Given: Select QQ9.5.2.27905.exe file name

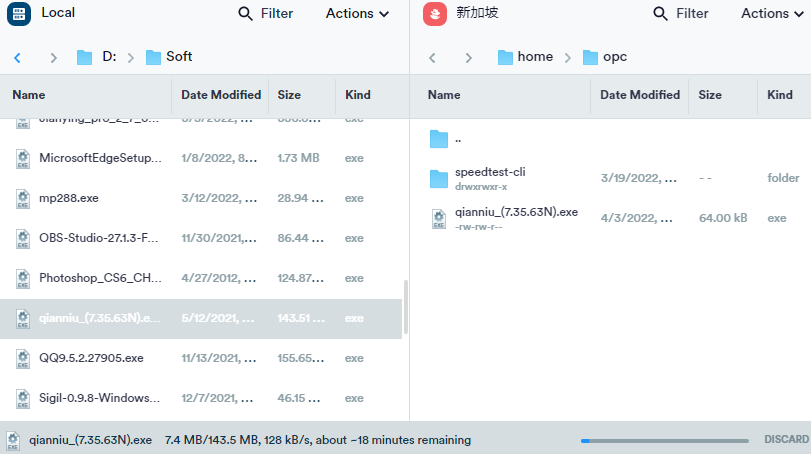Looking at the screenshot, I should (x=91, y=358).
